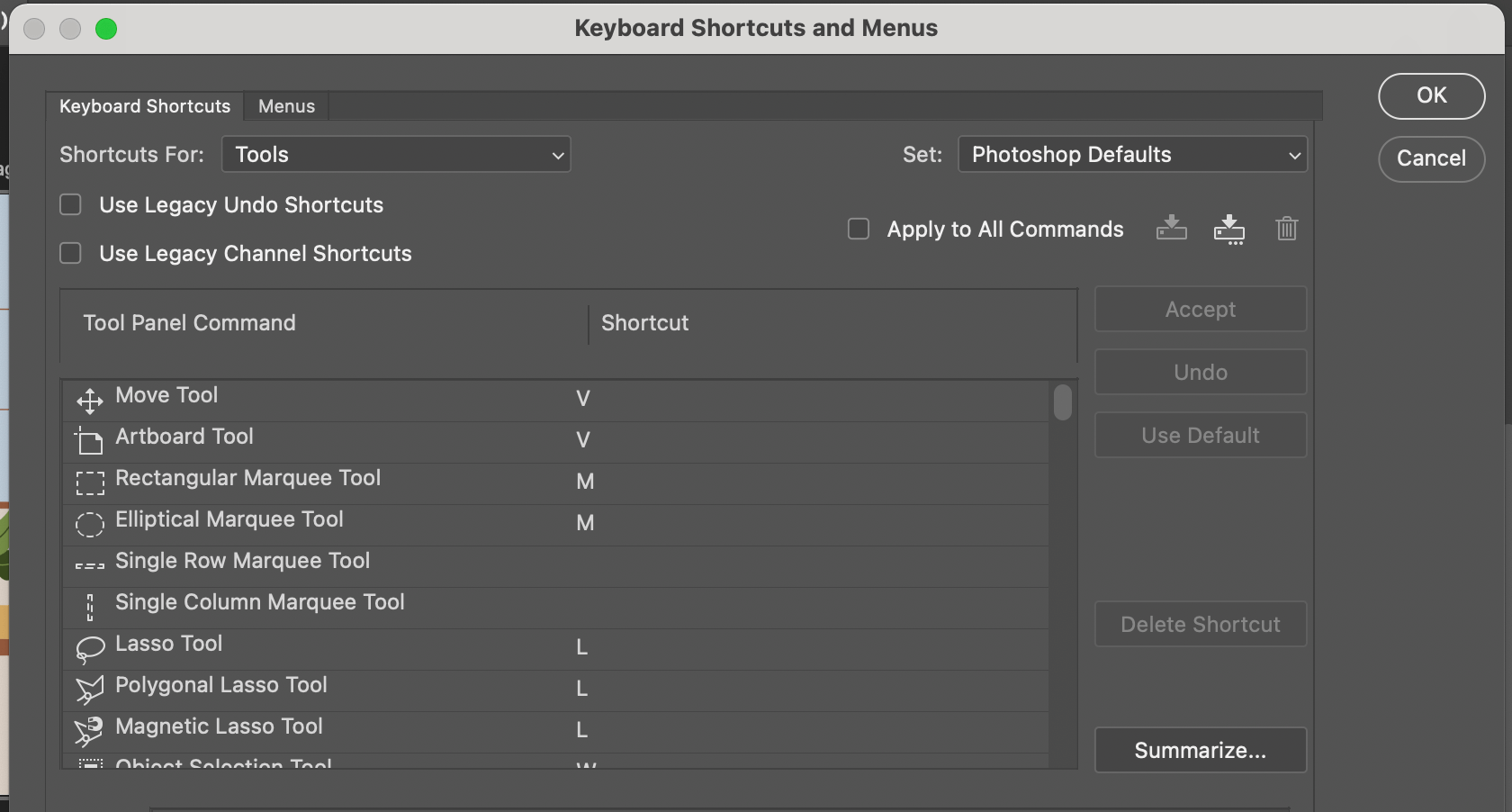
Task: Click the Artboard Tool icon
Action: (x=89, y=442)
